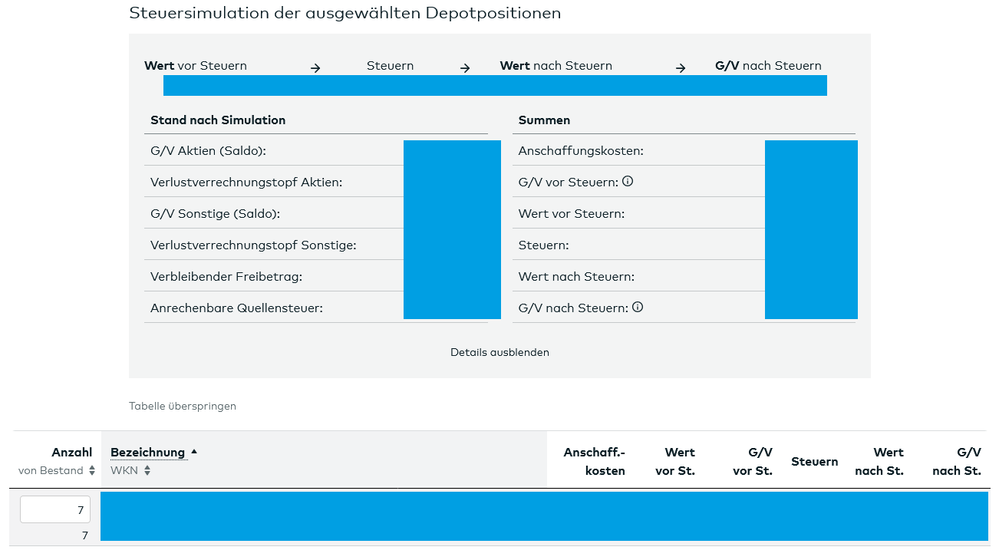Click sort arrows next to WKN
The image size is (999, 553).
click(x=147, y=471)
